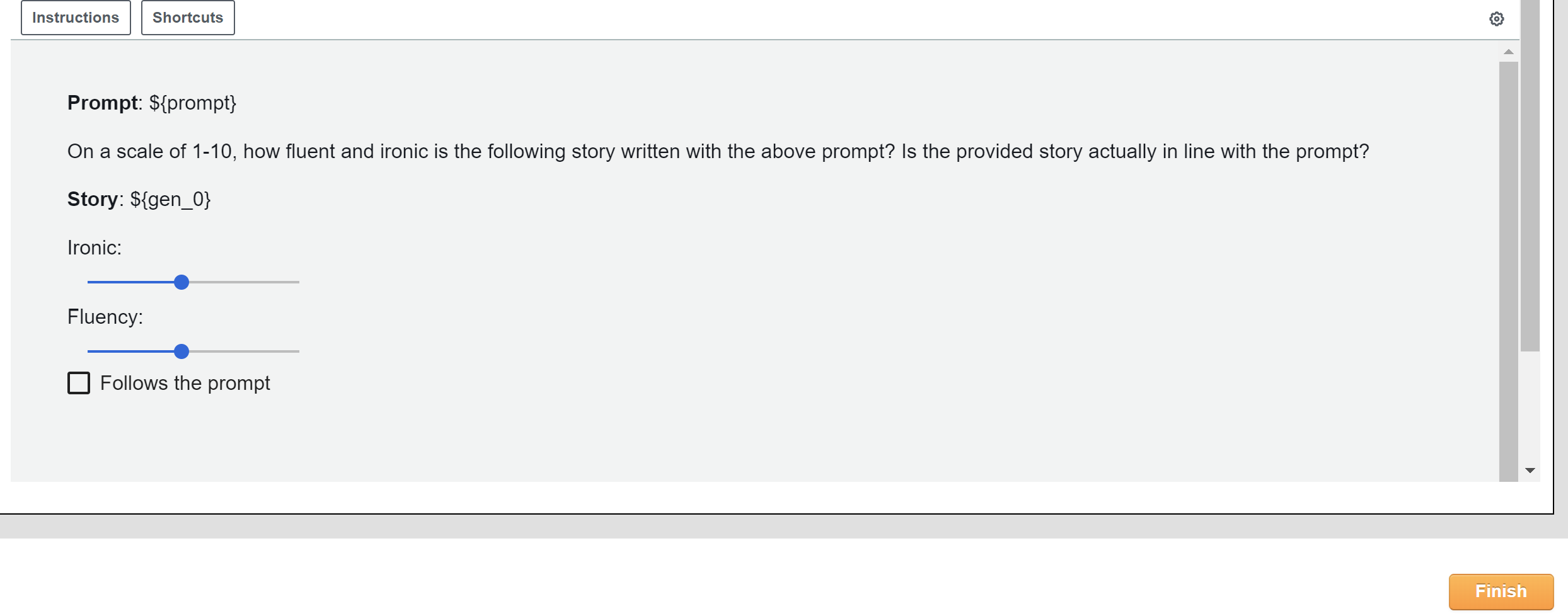
Task: Click the scale of 1-10 question text
Action: click(x=718, y=151)
